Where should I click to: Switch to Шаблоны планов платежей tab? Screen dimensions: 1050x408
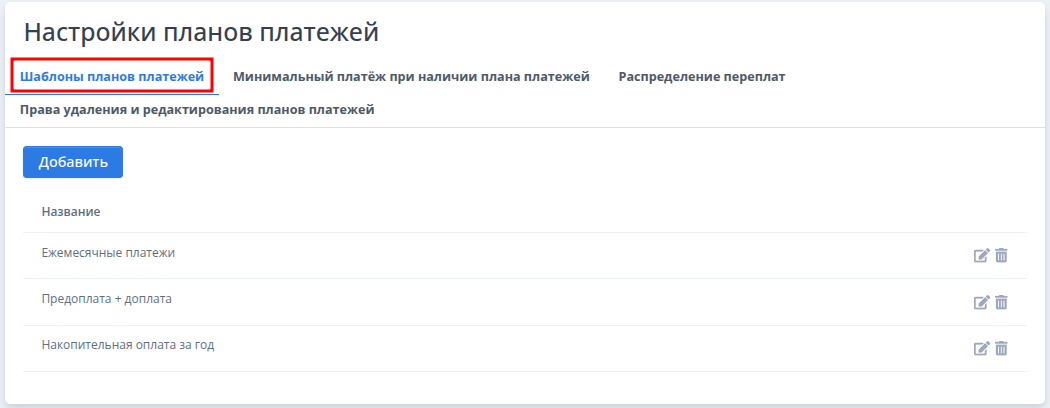click(112, 76)
